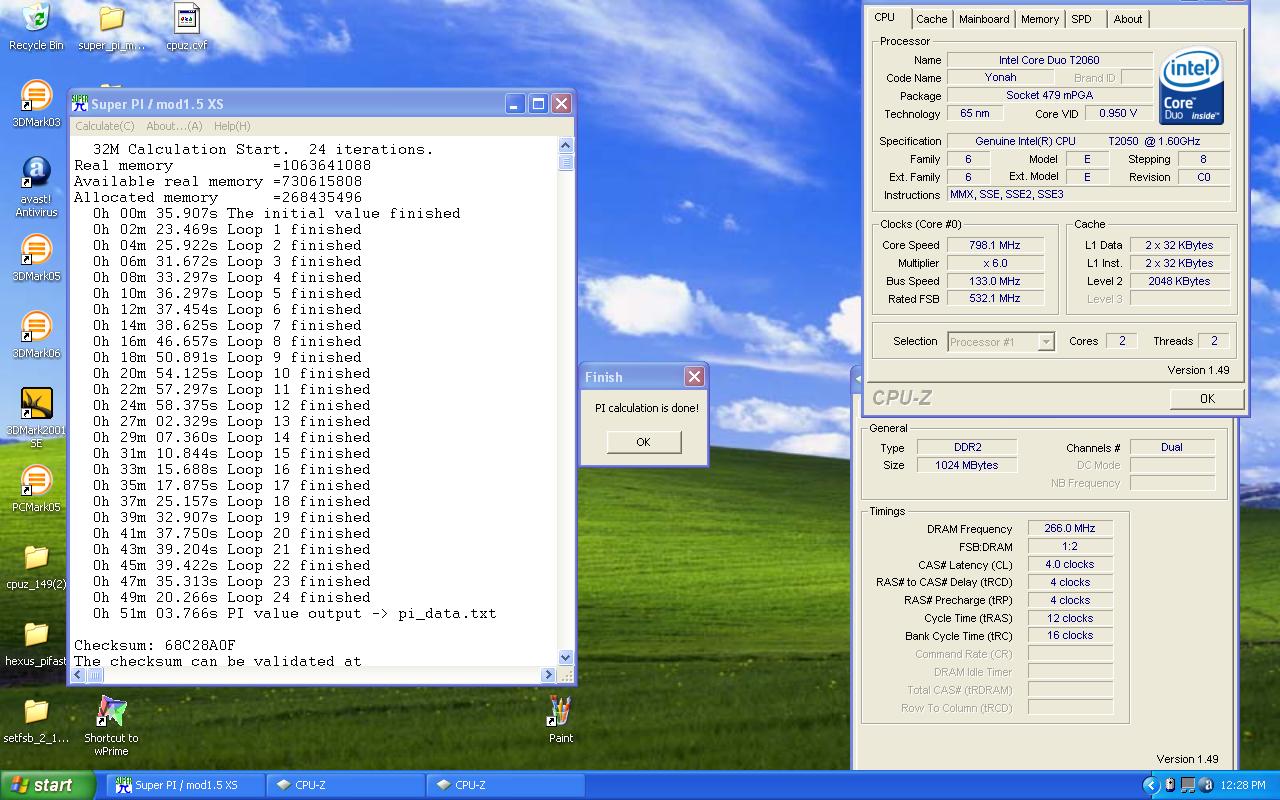Click the Super PI title bar icon
The image size is (1280, 800).
coord(79,103)
